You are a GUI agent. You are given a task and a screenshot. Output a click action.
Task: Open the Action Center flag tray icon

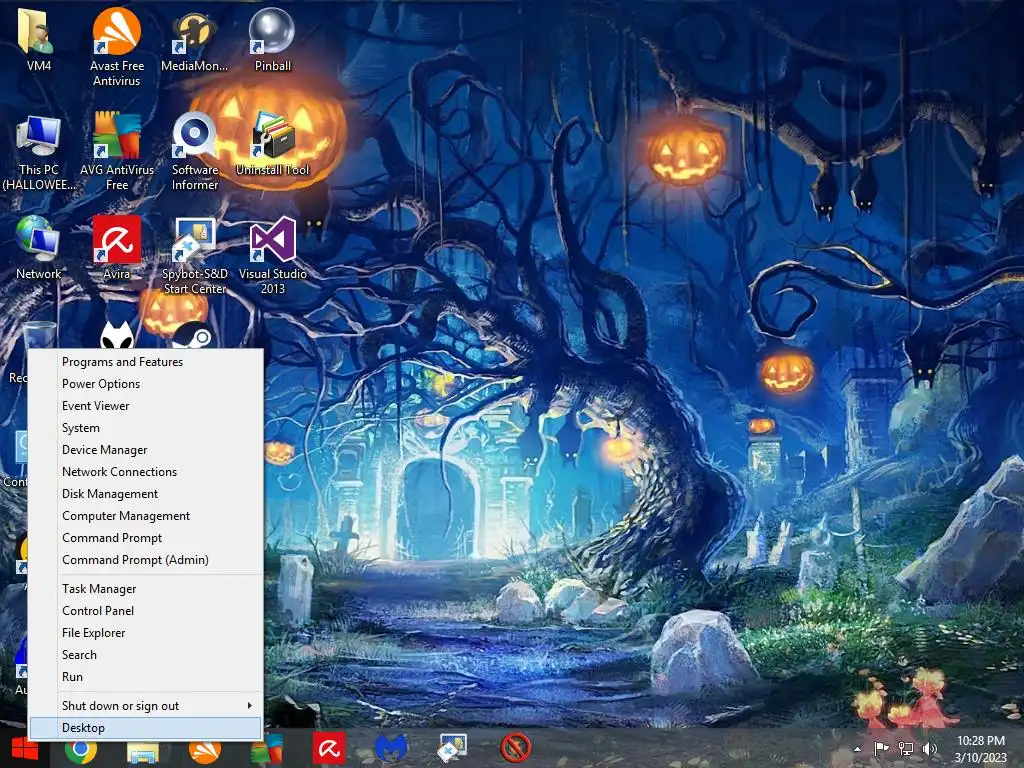881,748
